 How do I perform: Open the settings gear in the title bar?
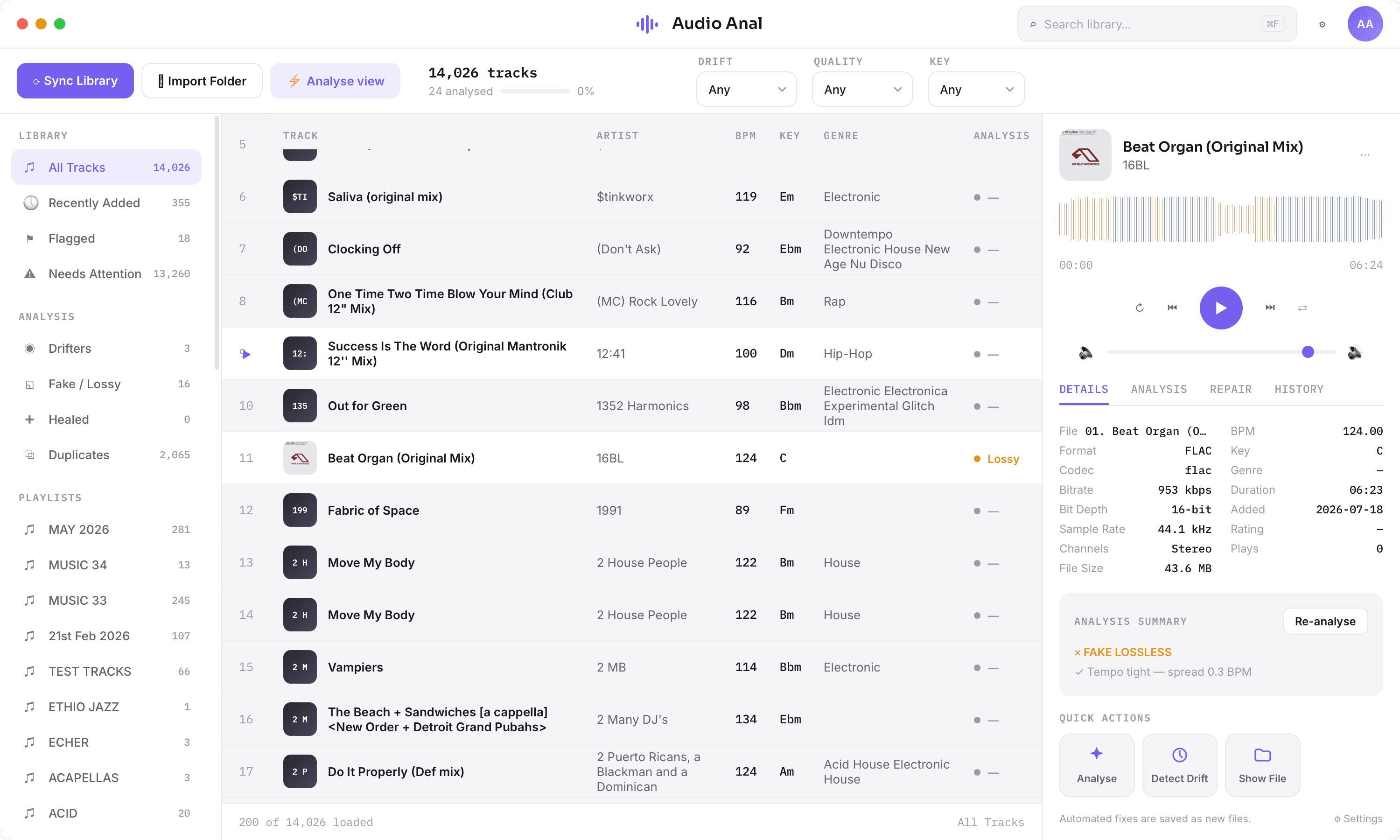(x=1322, y=24)
